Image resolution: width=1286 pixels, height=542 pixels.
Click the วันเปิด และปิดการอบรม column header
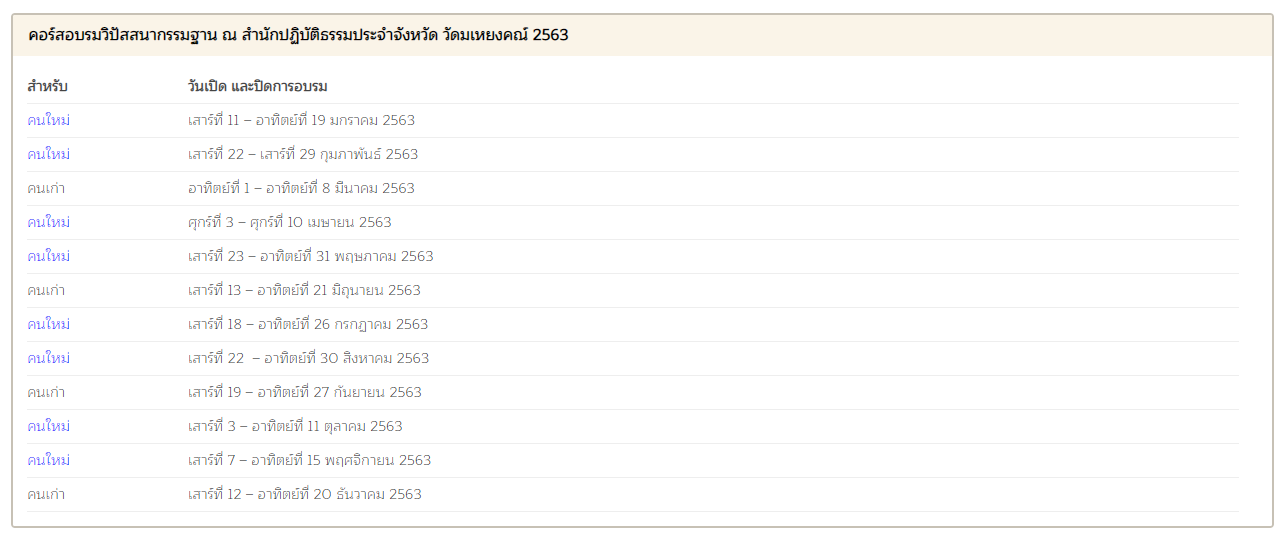click(x=258, y=86)
